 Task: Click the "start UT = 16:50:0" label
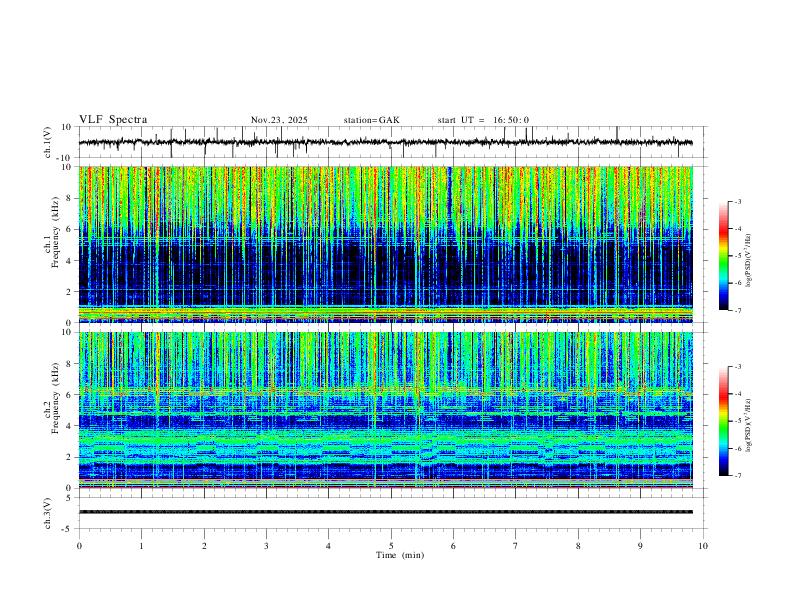pyautogui.click(x=483, y=120)
